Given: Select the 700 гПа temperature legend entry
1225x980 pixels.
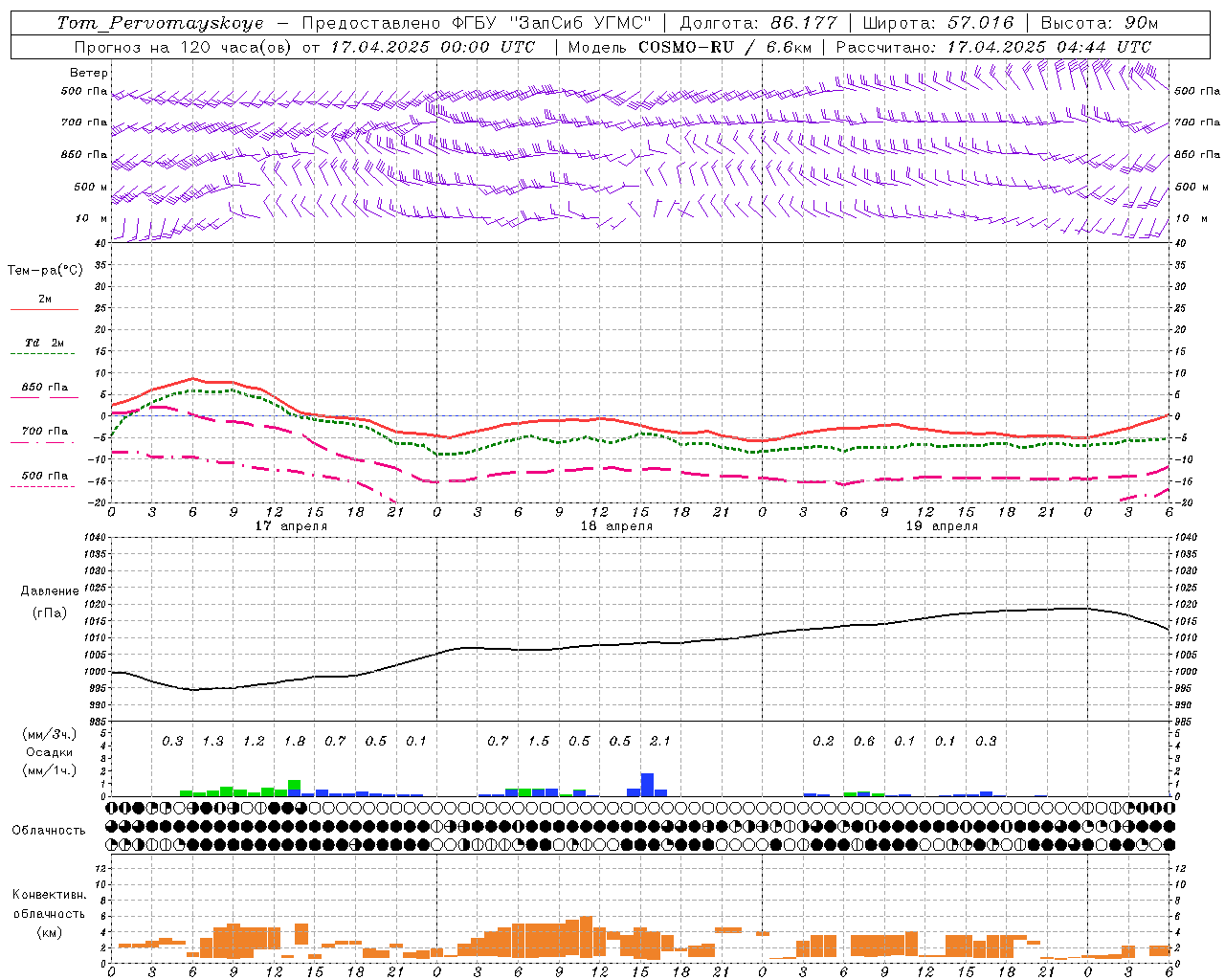Looking at the screenshot, I should click(x=44, y=433).
